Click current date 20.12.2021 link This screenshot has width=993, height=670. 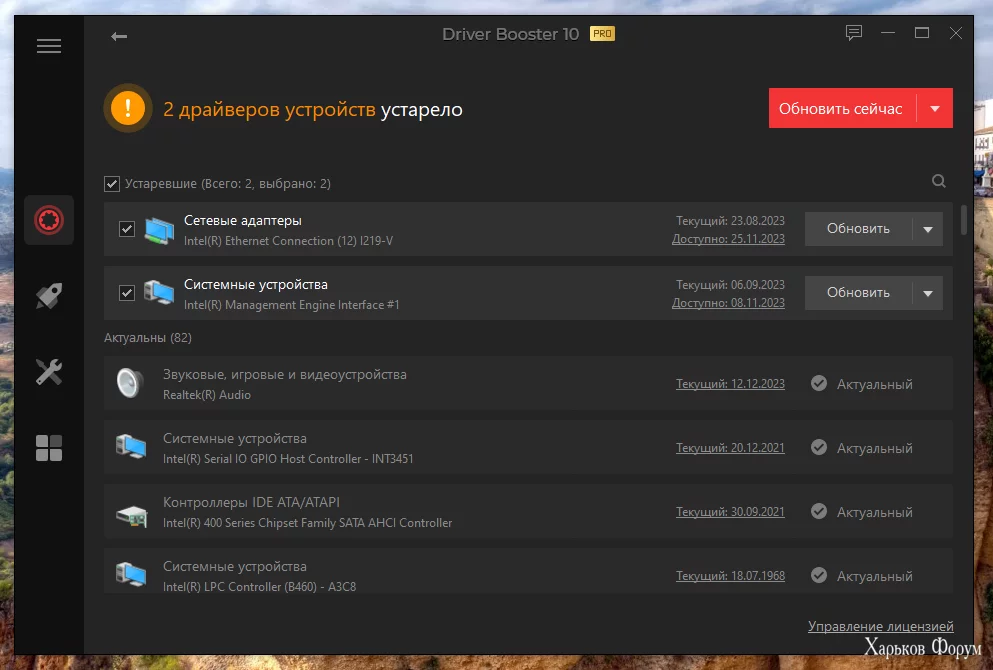tap(730, 448)
